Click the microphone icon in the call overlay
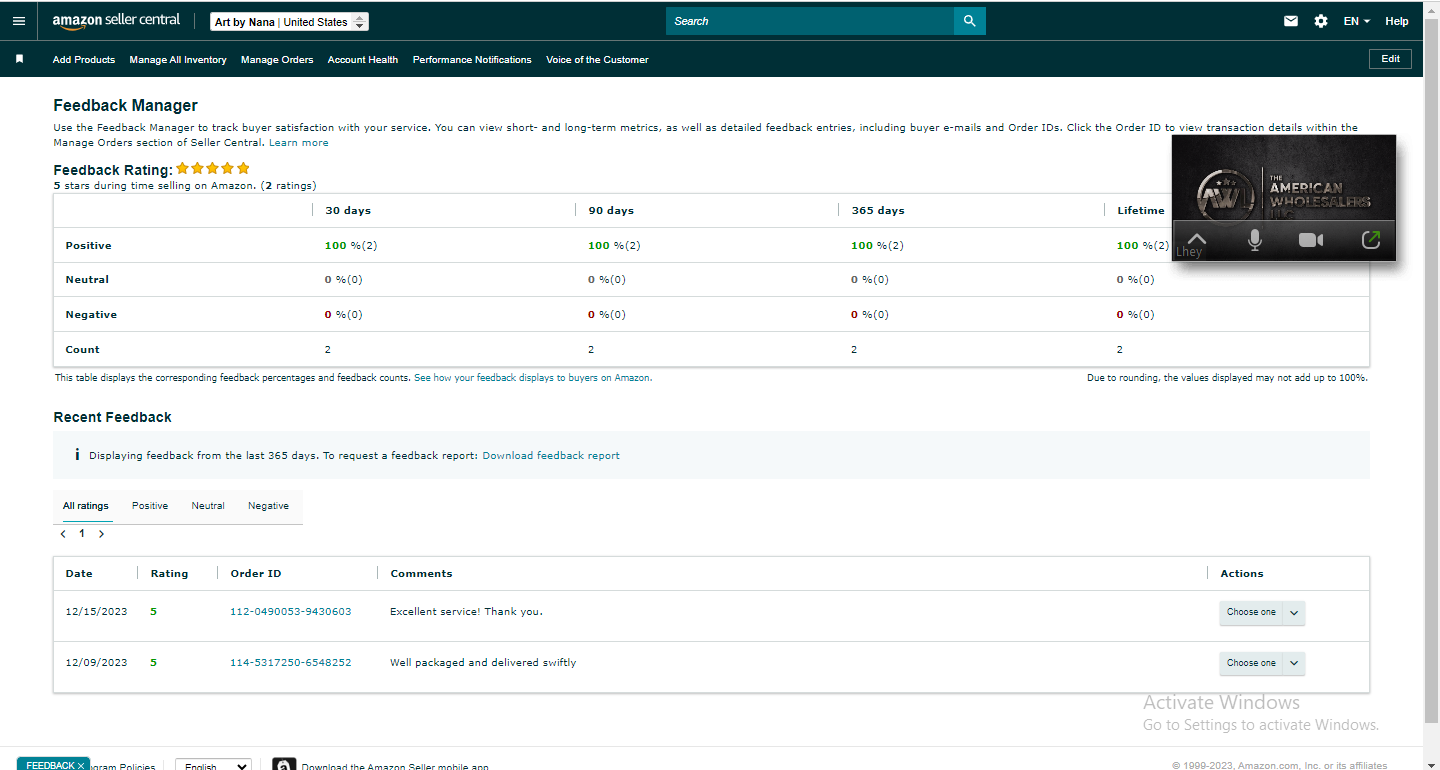Screen dimensions: 1440x770 [x=1254, y=240]
